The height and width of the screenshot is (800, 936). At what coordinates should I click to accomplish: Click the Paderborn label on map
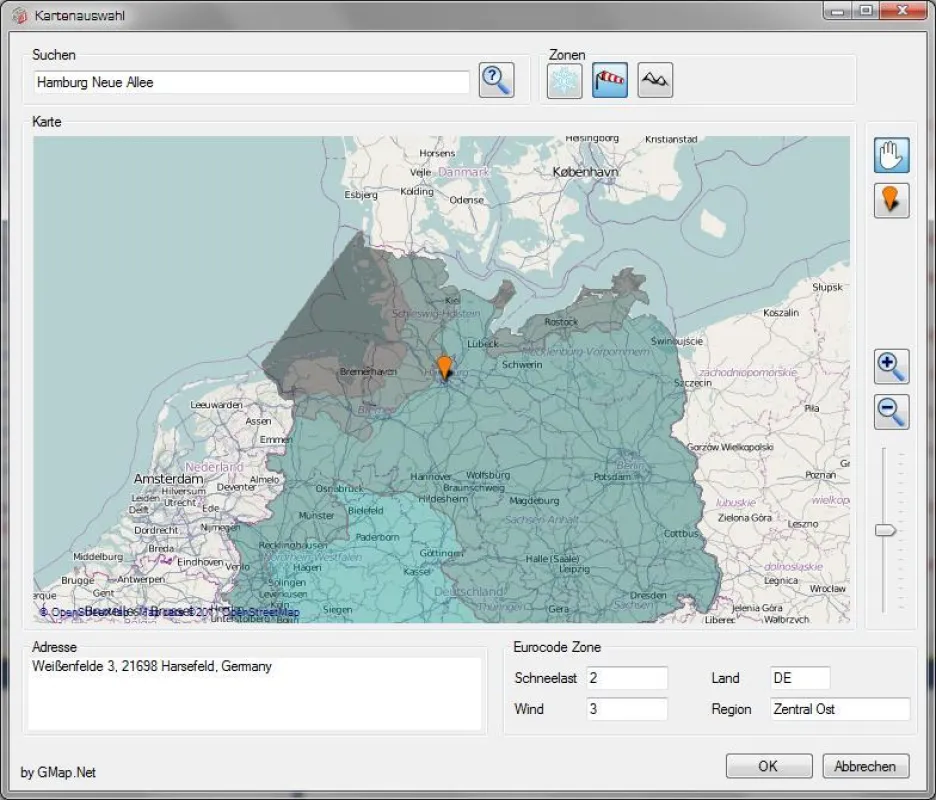point(377,537)
